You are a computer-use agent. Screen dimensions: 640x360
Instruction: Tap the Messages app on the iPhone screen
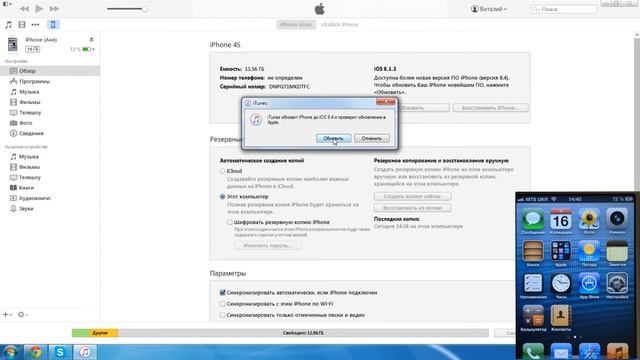coord(533,219)
